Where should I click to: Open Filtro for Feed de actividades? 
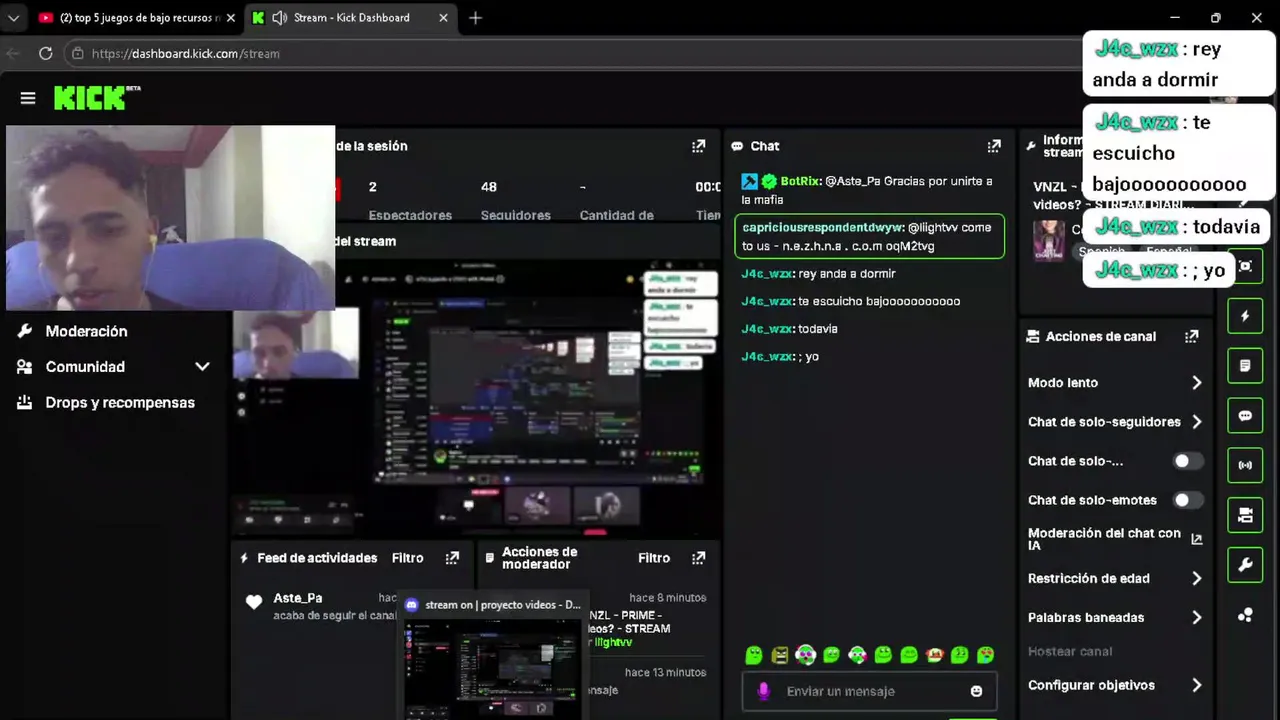[408, 558]
